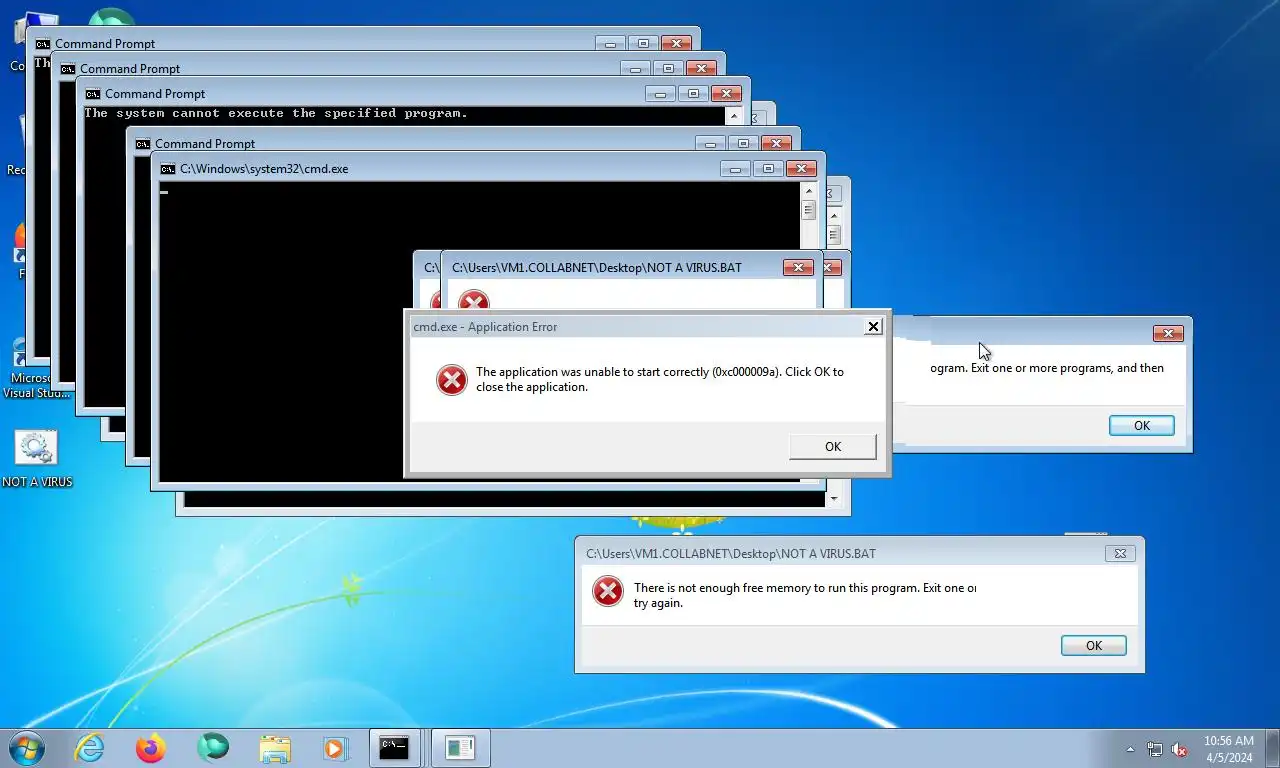Minimize Command Prompt showing 'cannot execute' message
The width and height of the screenshot is (1280, 768).
pyautogui.click(x=660, y=94)
